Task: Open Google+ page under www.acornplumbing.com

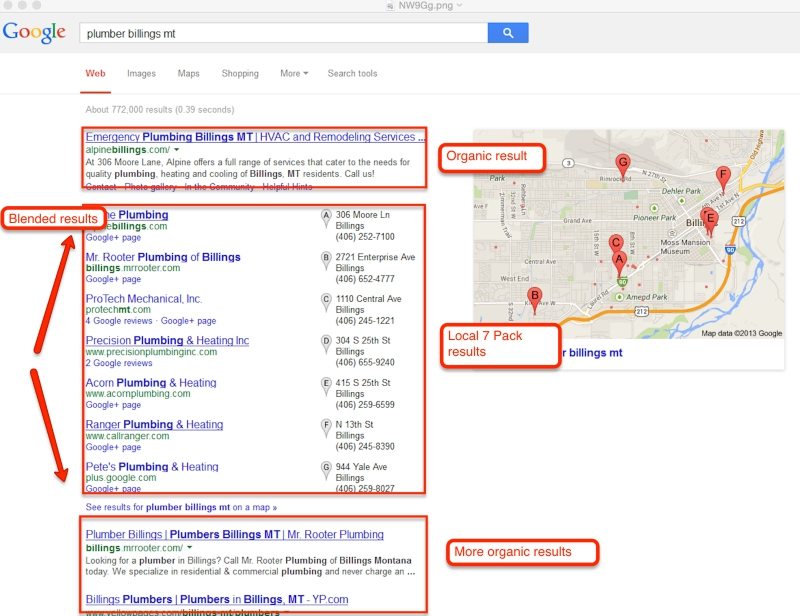Action: pos(113,405)
